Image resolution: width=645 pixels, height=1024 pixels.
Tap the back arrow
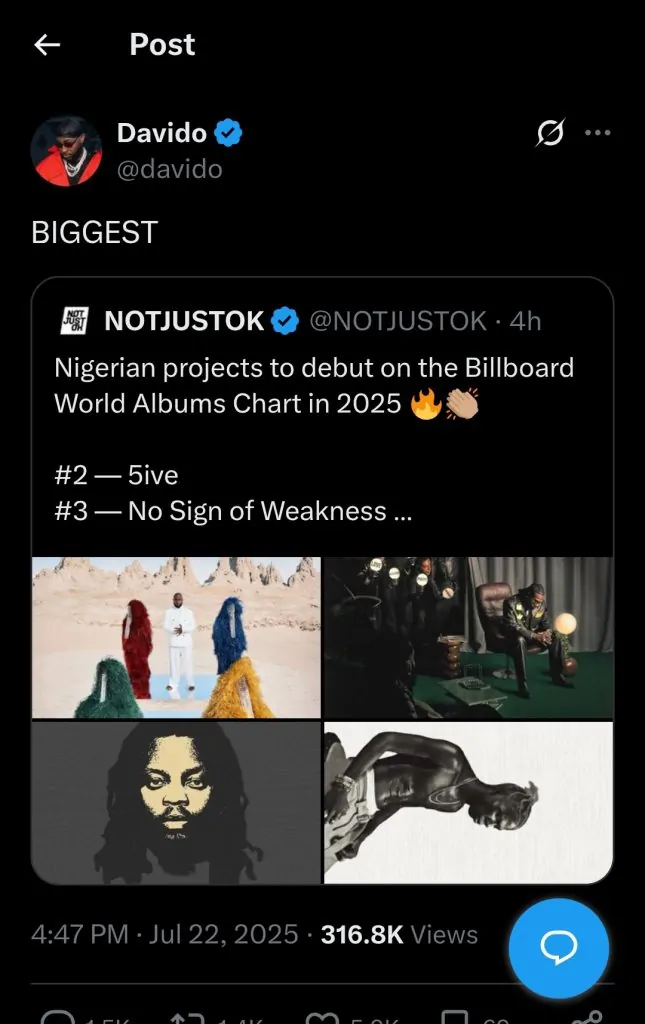click(47, 45)
